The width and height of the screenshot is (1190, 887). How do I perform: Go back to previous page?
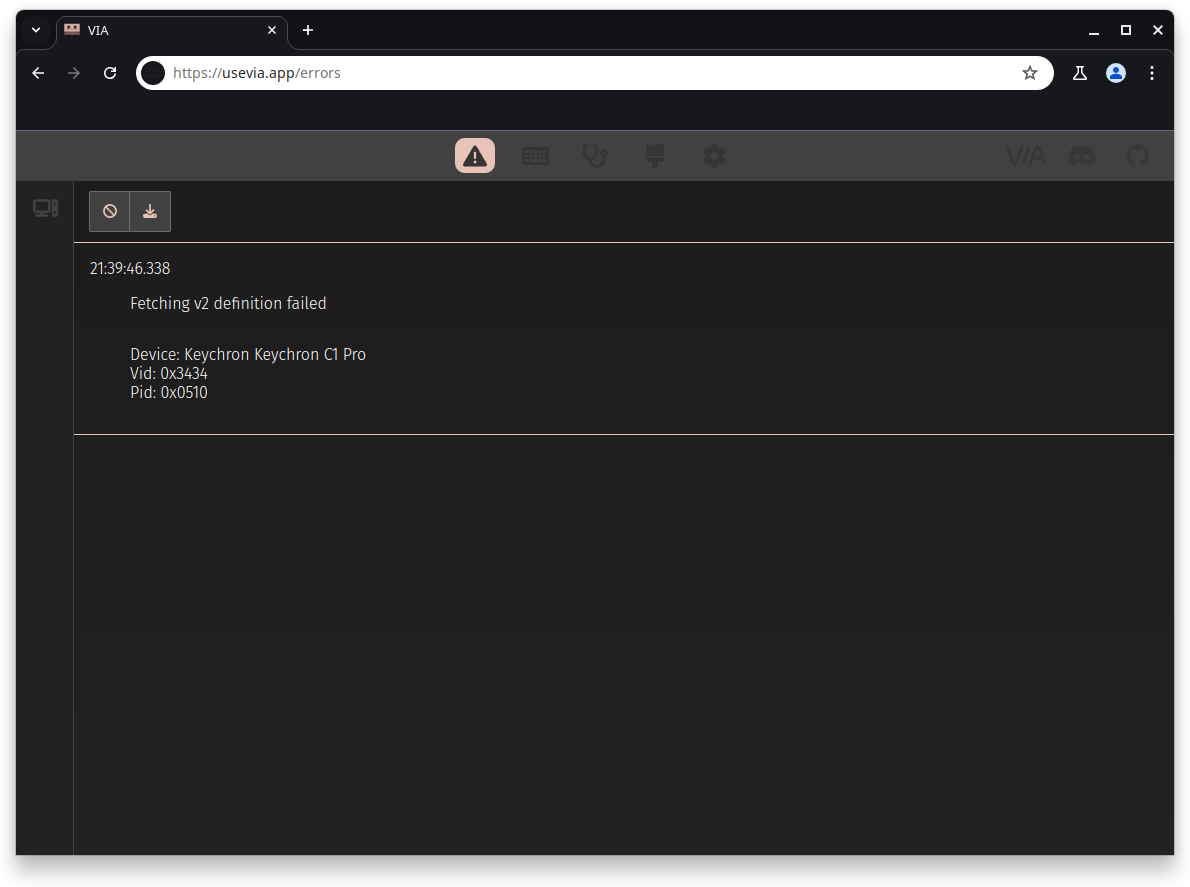pos(38,73)
